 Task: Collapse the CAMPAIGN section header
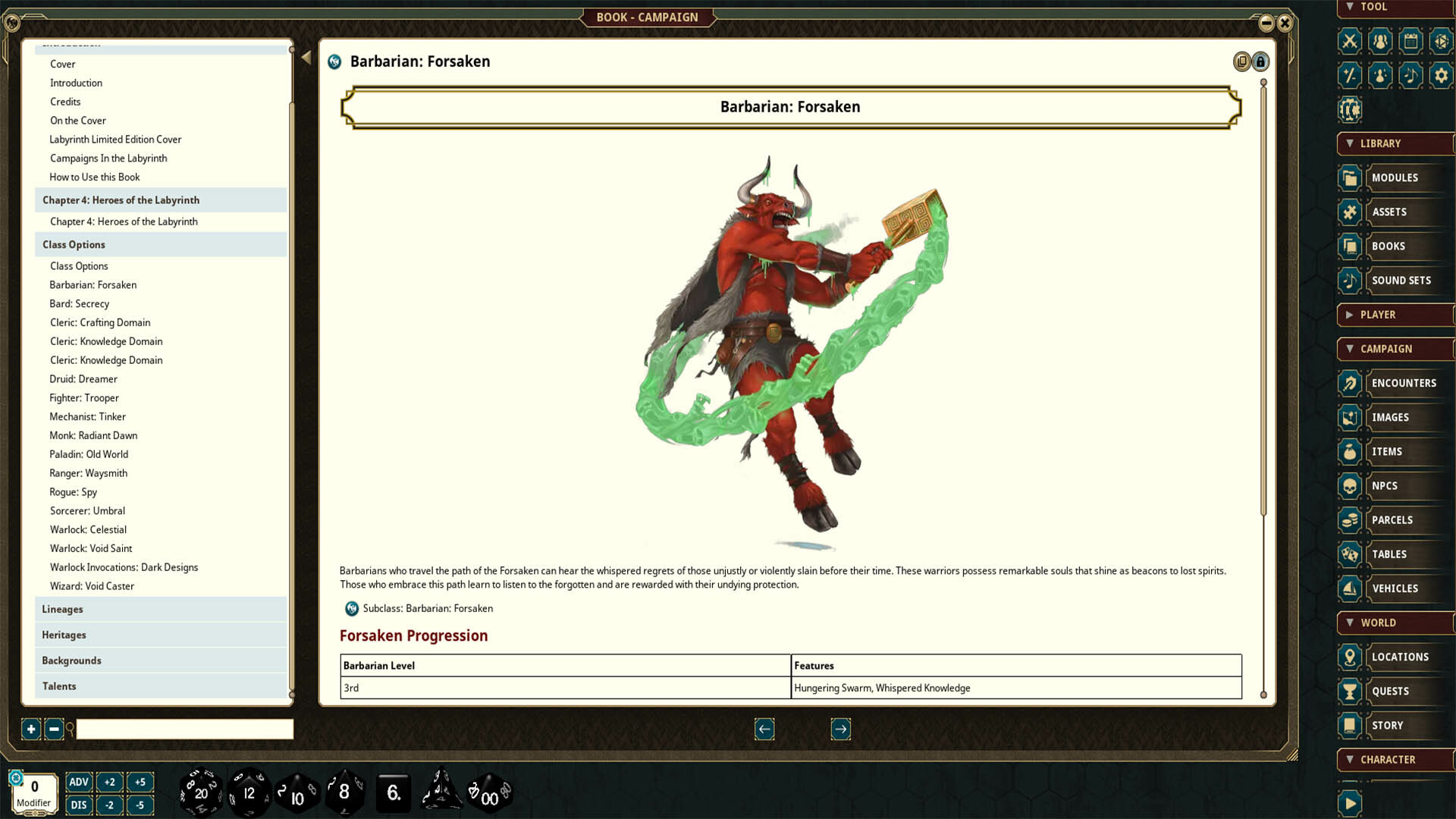point(1395,349)
